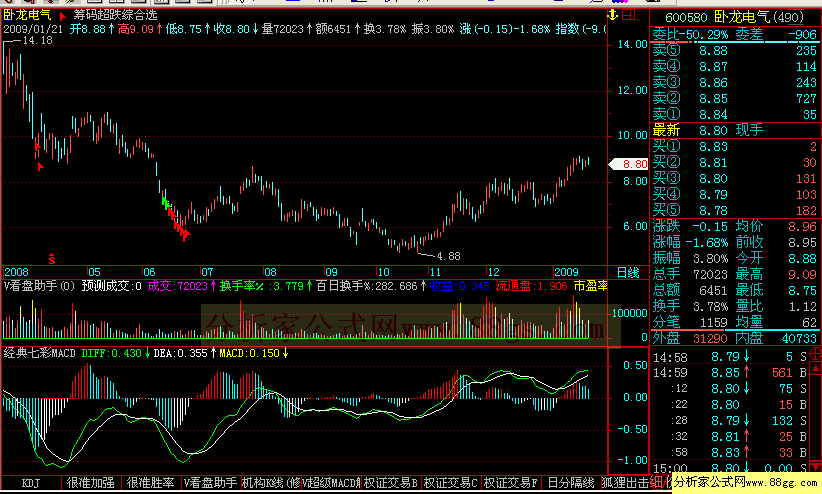Screen dimensions: 822x494
Task: Switch to the 很准加强 tab
Action: (x=91, y=483)
